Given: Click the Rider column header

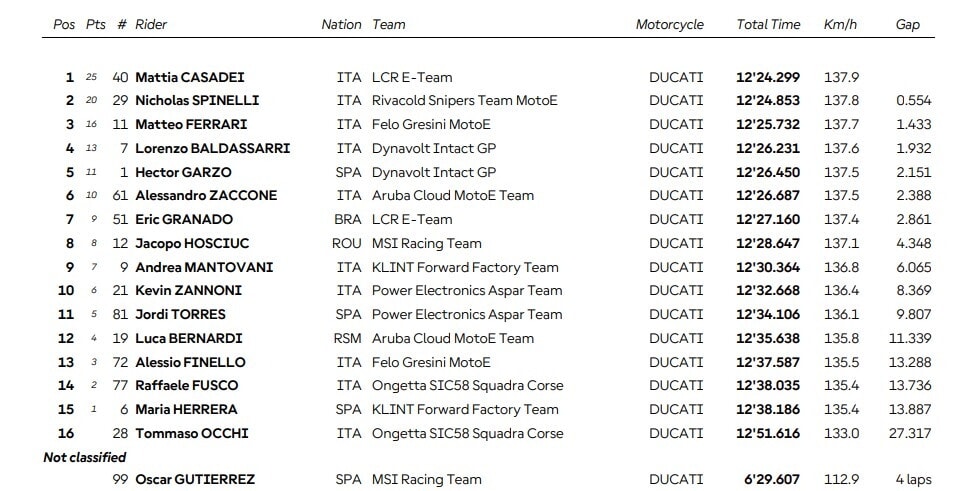Looking at the screenshot, I should [151, 25].
